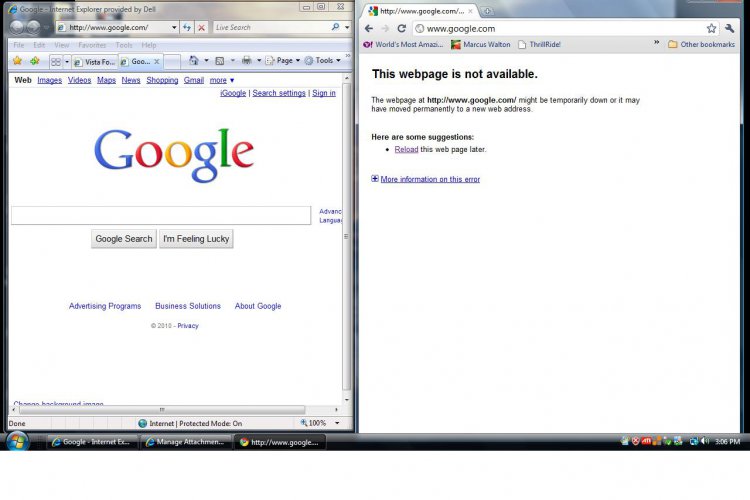Open IE Edit menu
Viewport: 750px width, 500px height.
[39, 45]
